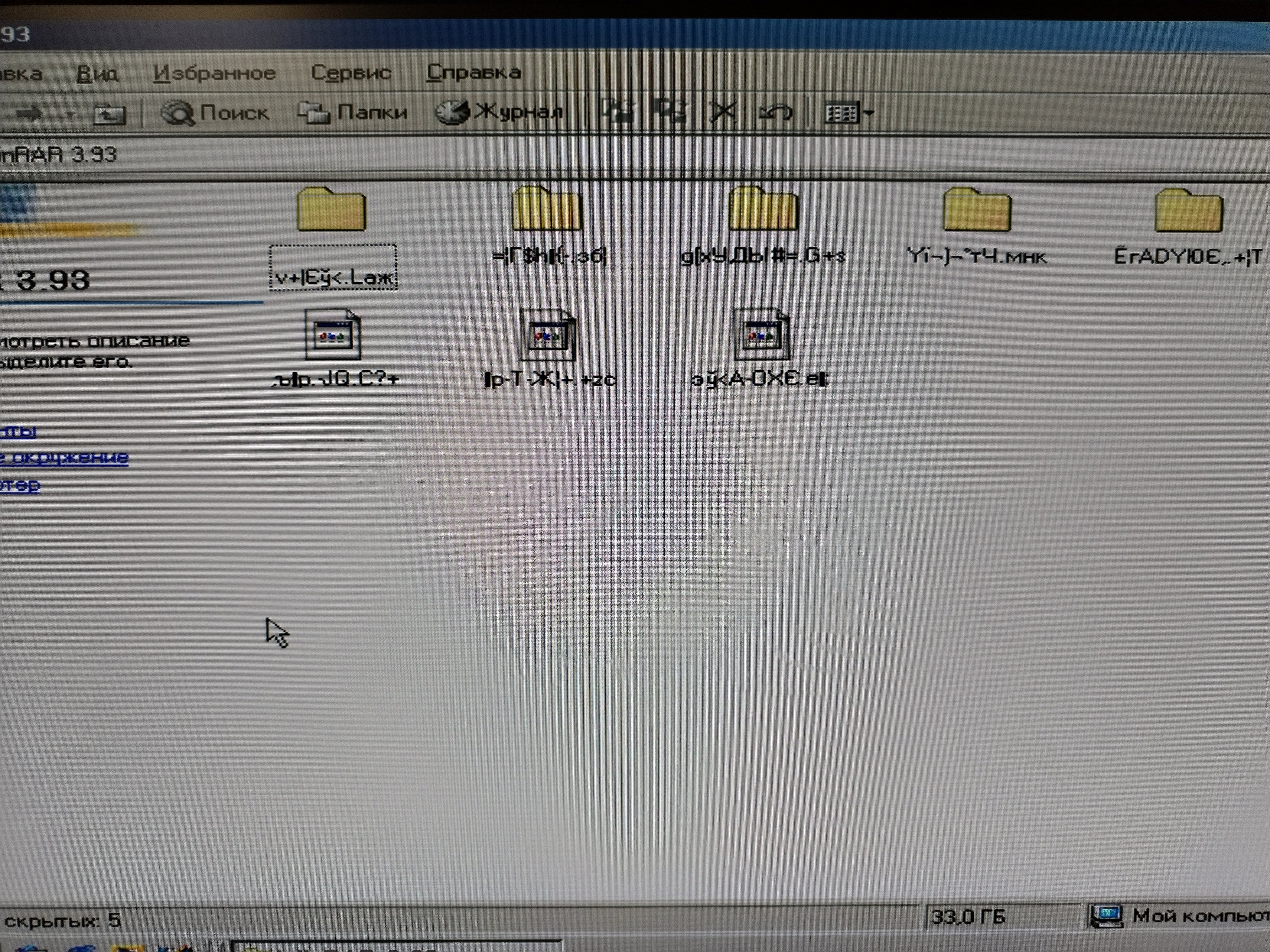This screenshot has height=952, width=1270.
Task: Click the Copy To folder toolbar icon
Action: 671,110
